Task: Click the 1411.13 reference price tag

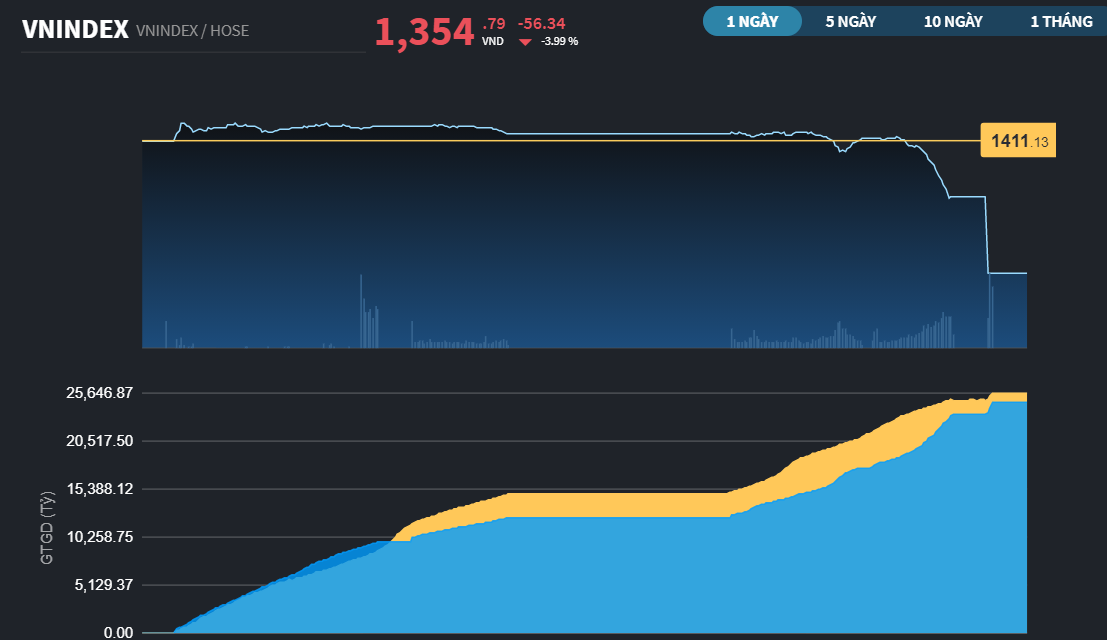Action: coord(1018,141)
